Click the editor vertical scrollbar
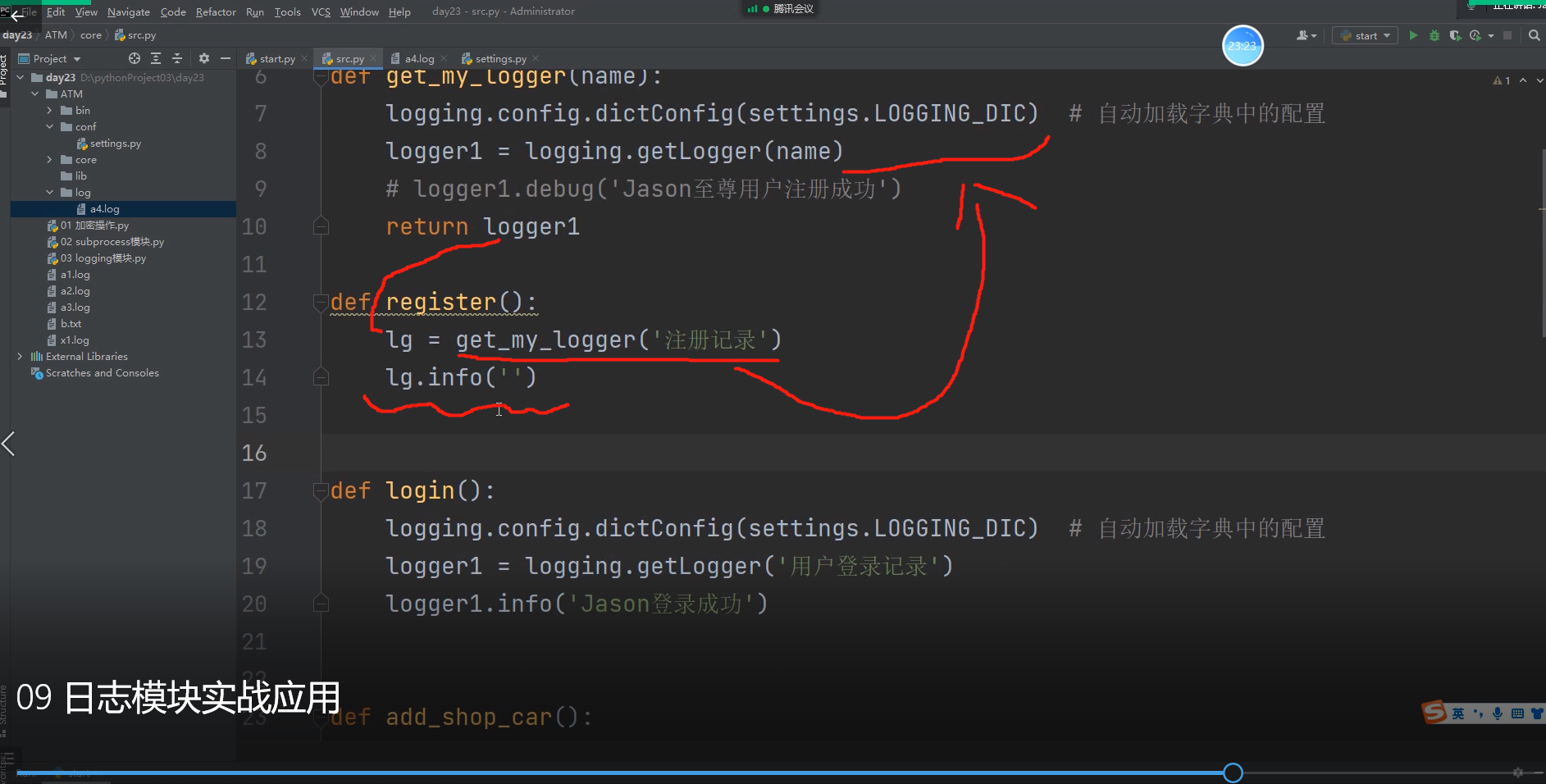The image size is (1546, 784). pyautogui.click(x=1542, y=242)
